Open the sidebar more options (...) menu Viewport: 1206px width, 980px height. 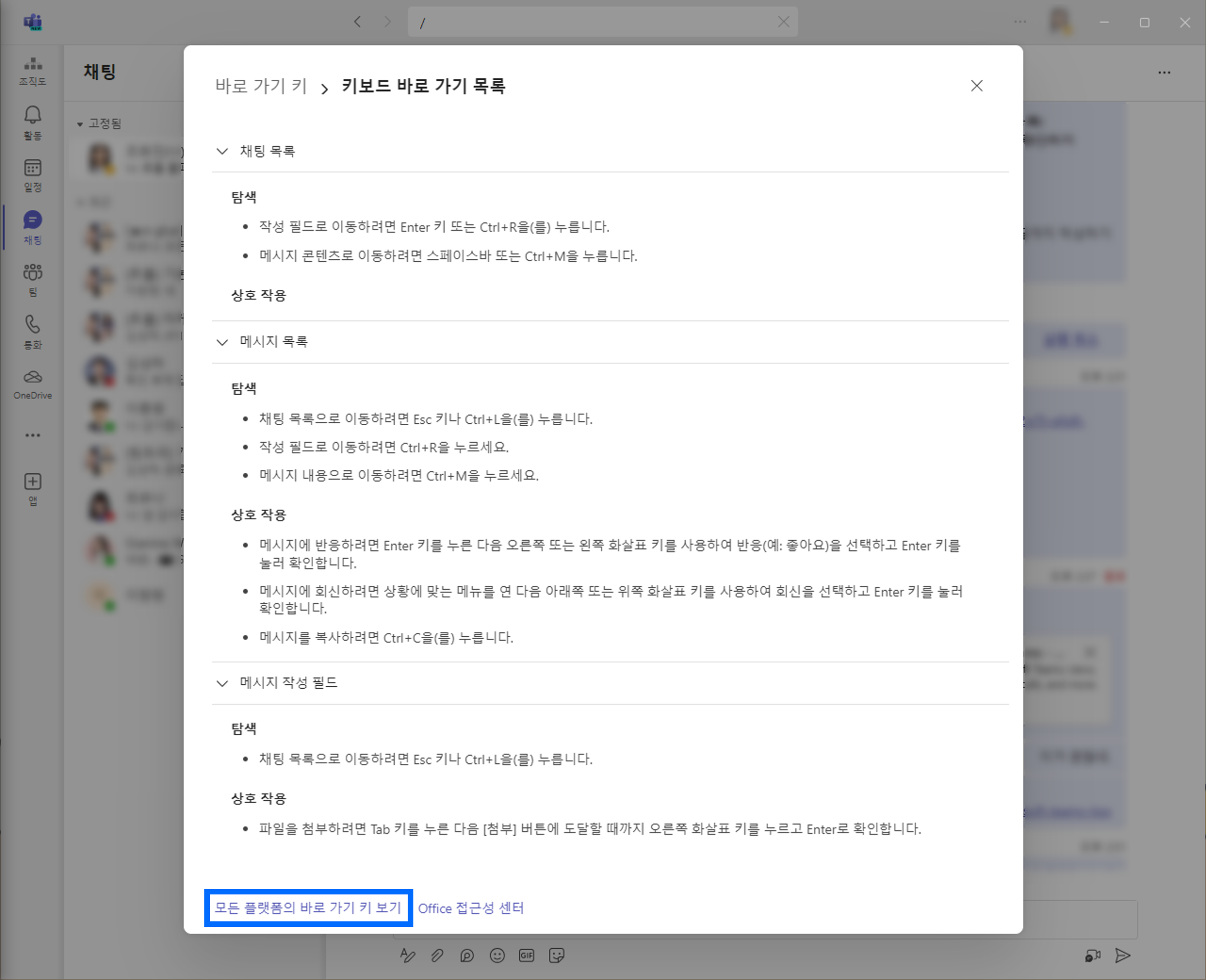click(x=32, y=435)
